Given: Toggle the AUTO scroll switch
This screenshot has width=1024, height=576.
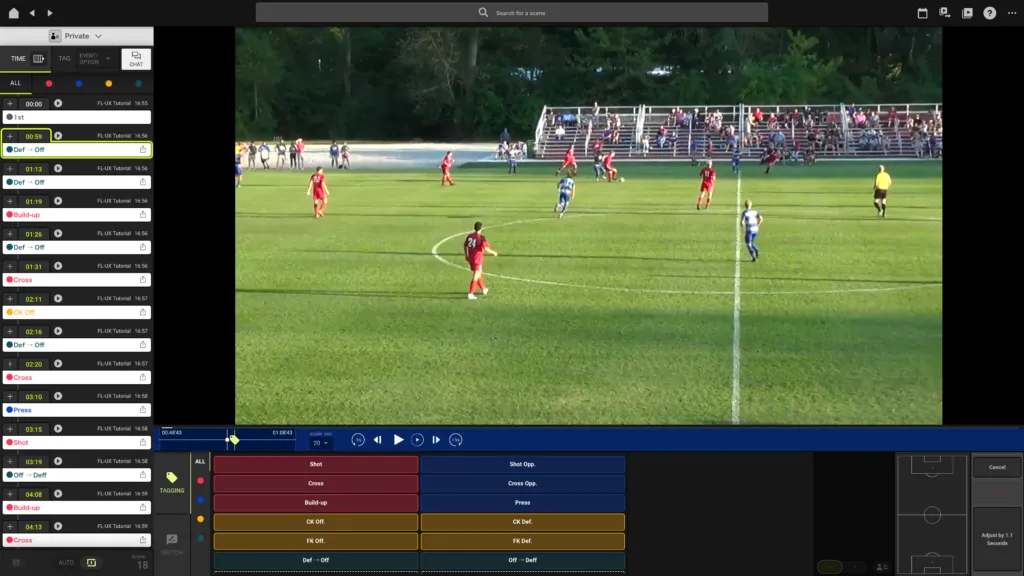Looking at the screenshot, I should (91, 562).
